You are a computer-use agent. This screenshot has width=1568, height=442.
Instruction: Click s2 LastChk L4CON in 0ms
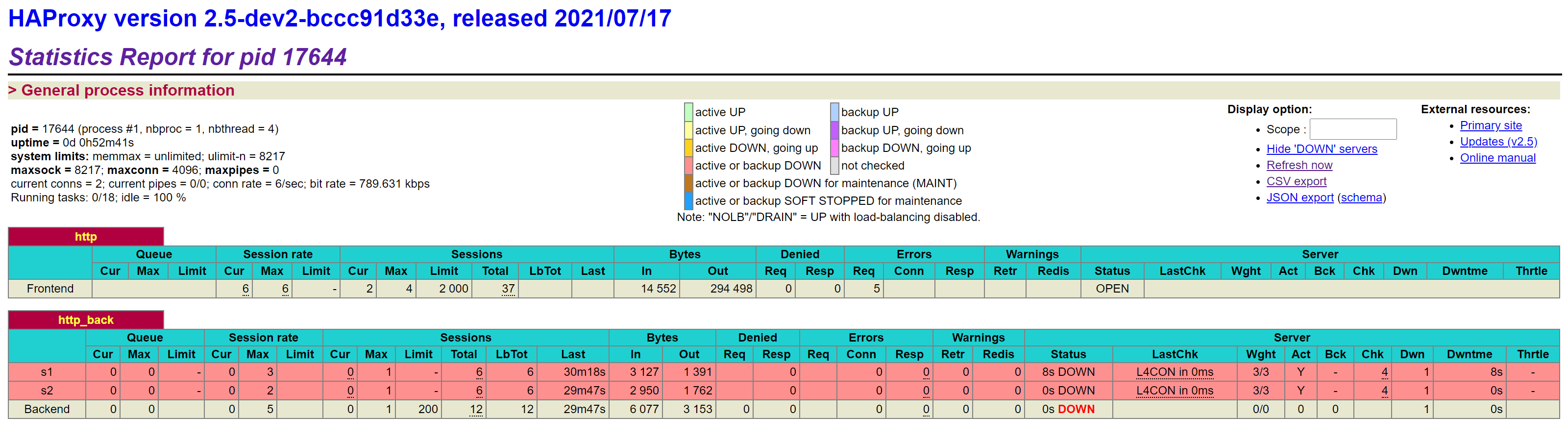click(x=1175, y=390)
